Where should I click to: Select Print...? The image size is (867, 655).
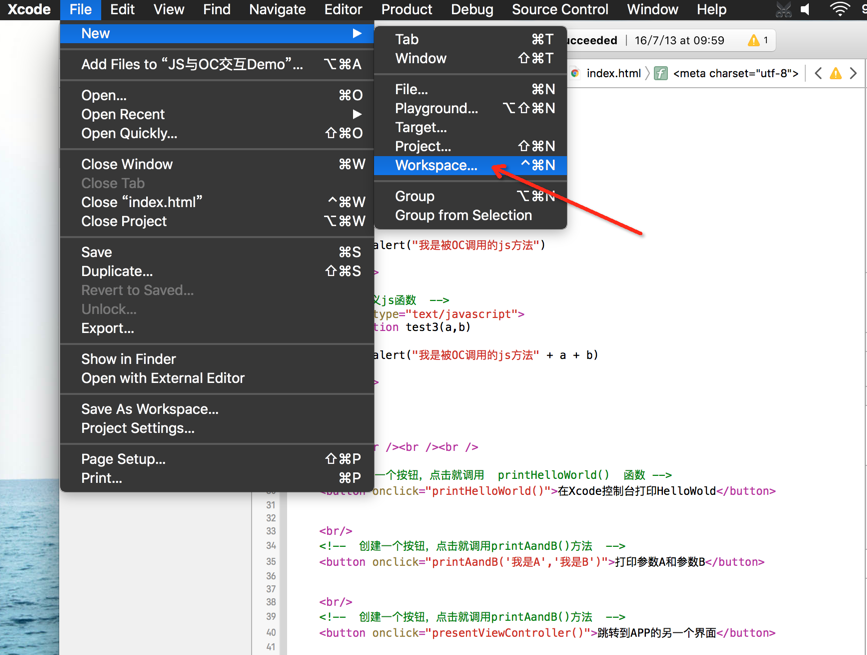pos(217,478)
